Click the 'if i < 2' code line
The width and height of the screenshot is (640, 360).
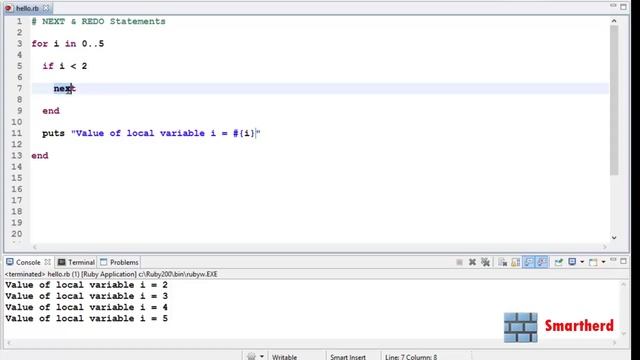click(64, 66)
